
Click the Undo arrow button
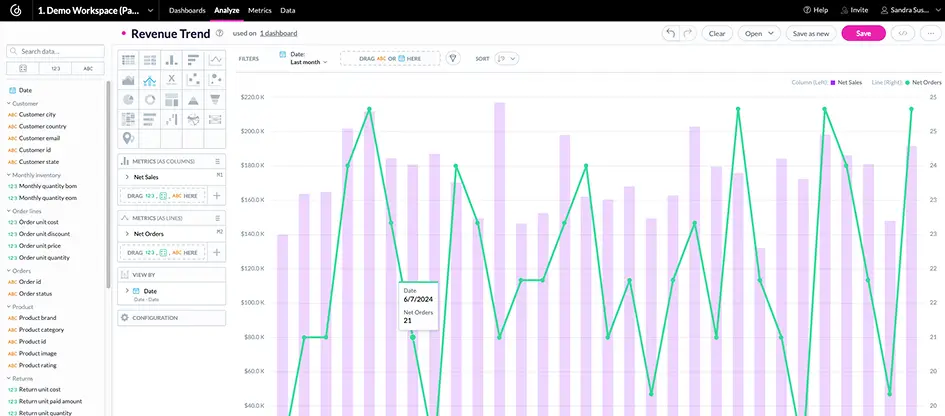pyautogui.click(x=670, y=34)
